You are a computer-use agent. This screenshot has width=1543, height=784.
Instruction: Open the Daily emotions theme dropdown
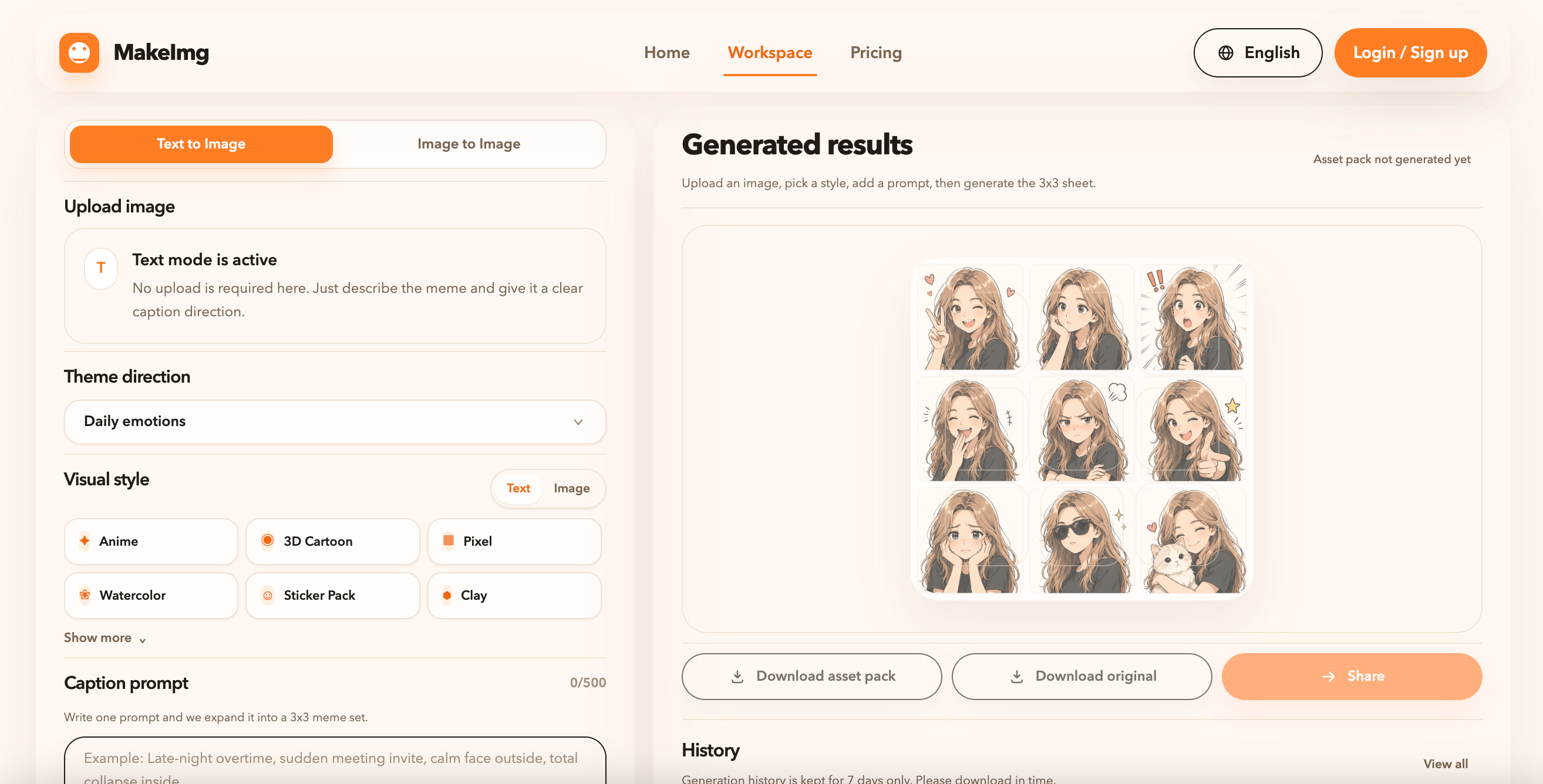335,421
